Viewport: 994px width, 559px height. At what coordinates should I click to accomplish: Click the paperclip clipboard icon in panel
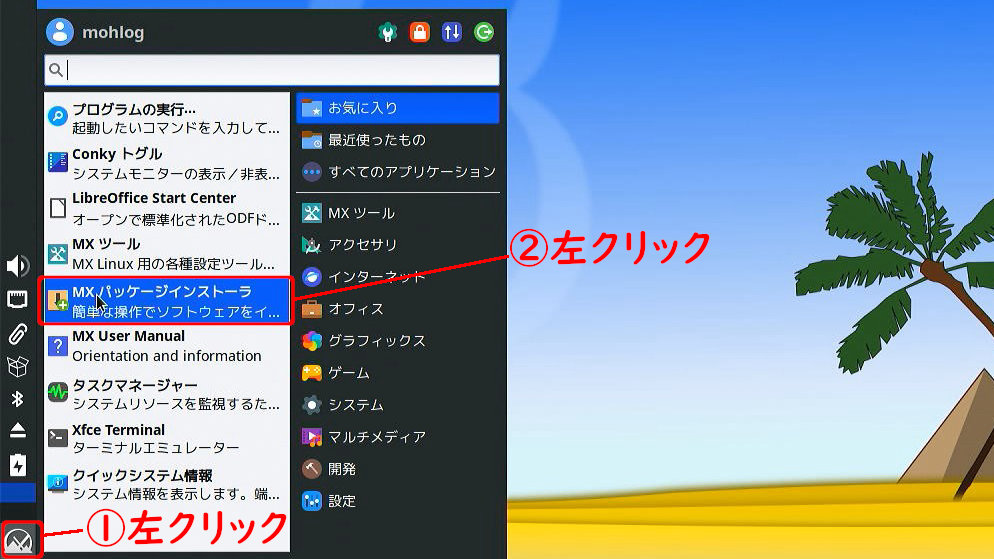point(17,333)
